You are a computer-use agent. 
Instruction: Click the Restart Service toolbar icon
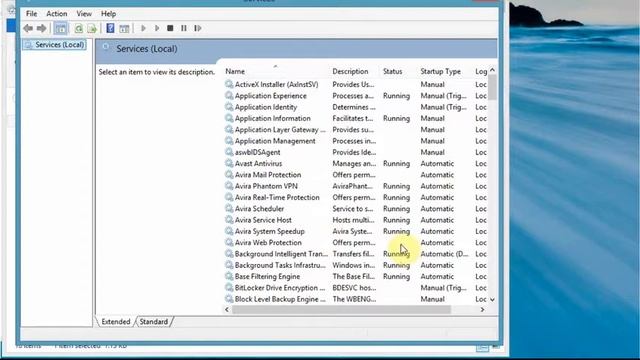click(198, 28)
